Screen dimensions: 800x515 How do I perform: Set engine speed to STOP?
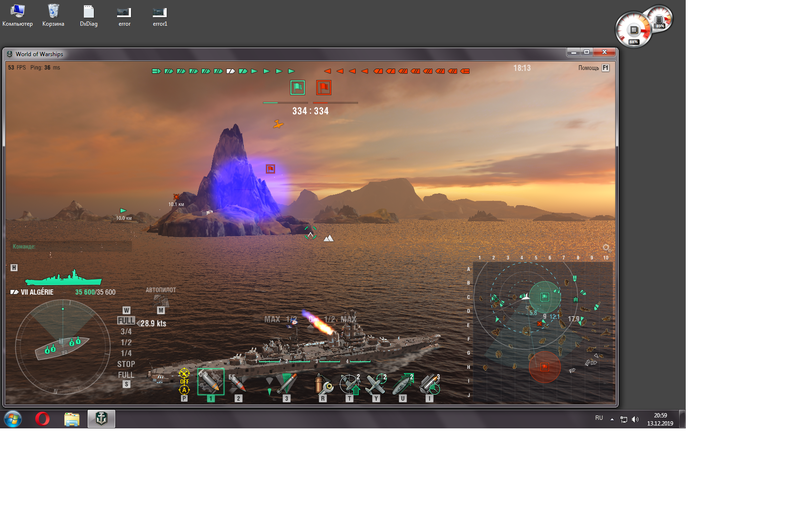tap(126, 364)
